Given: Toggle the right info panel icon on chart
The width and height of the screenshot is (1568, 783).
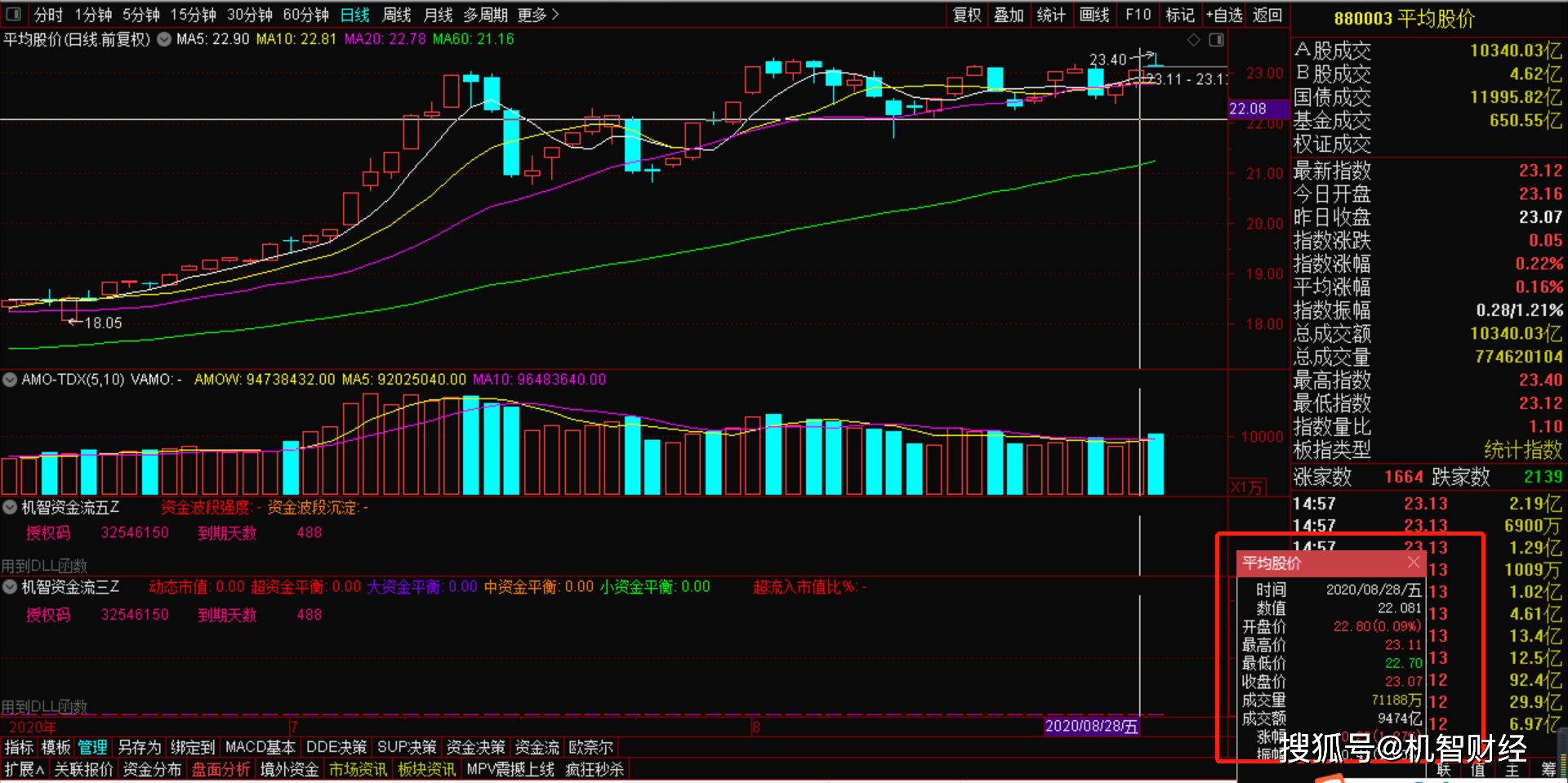Looking at the screenshot, I should [x=1216, y=40].
